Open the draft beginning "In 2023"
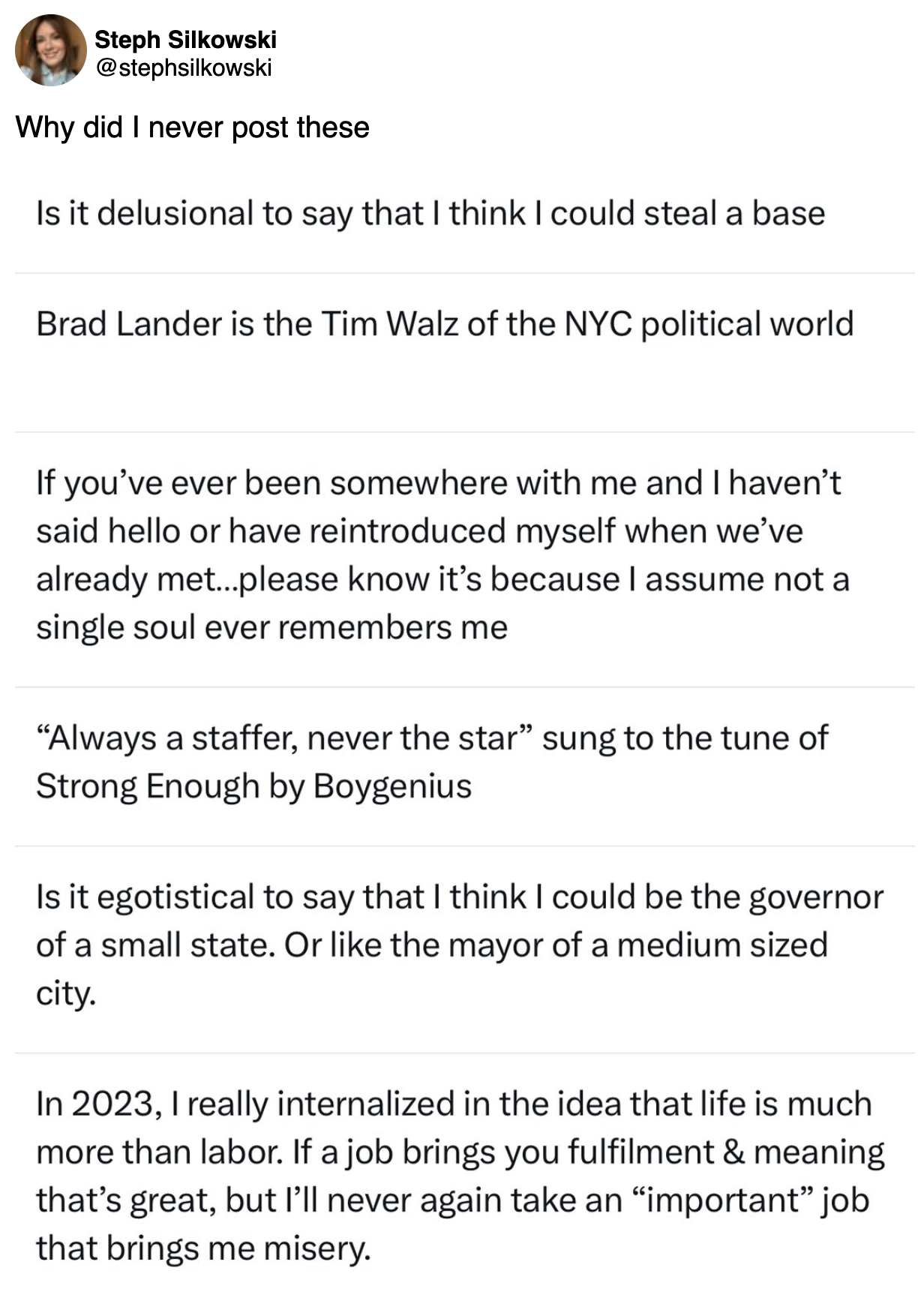924x1301 pixels. point(459,1175)
